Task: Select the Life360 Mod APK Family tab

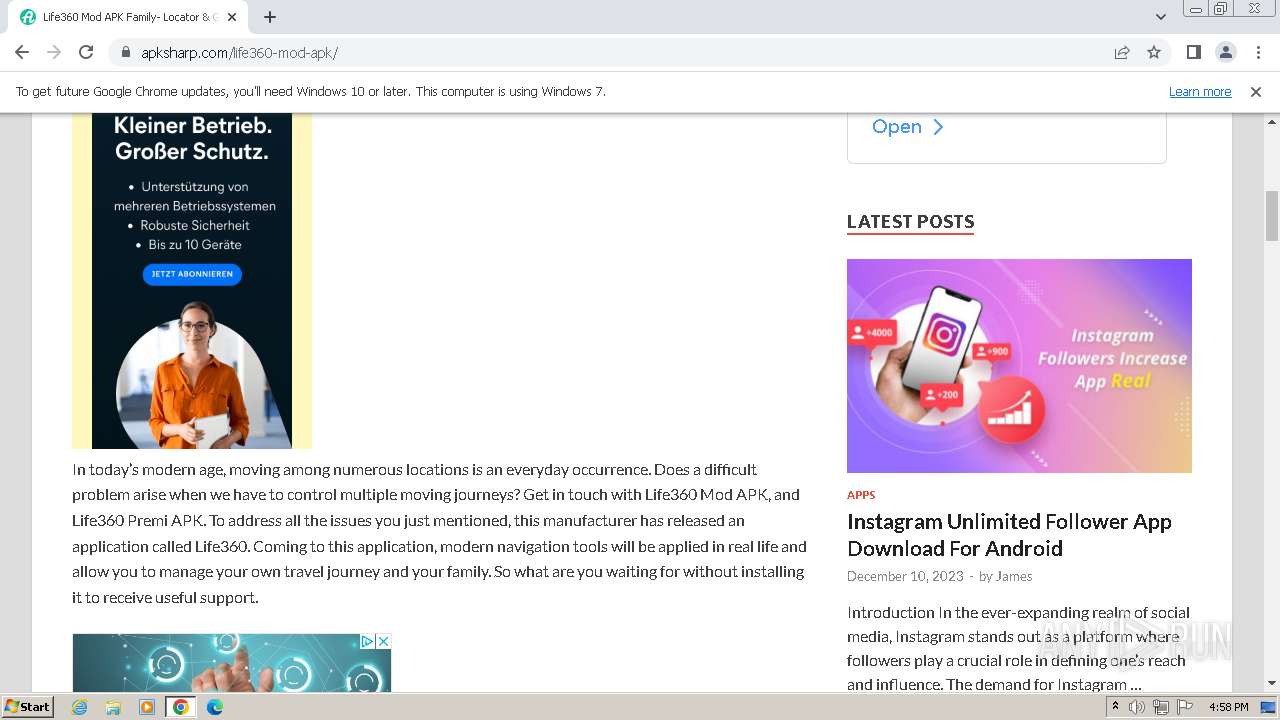Action: (124, 17)
